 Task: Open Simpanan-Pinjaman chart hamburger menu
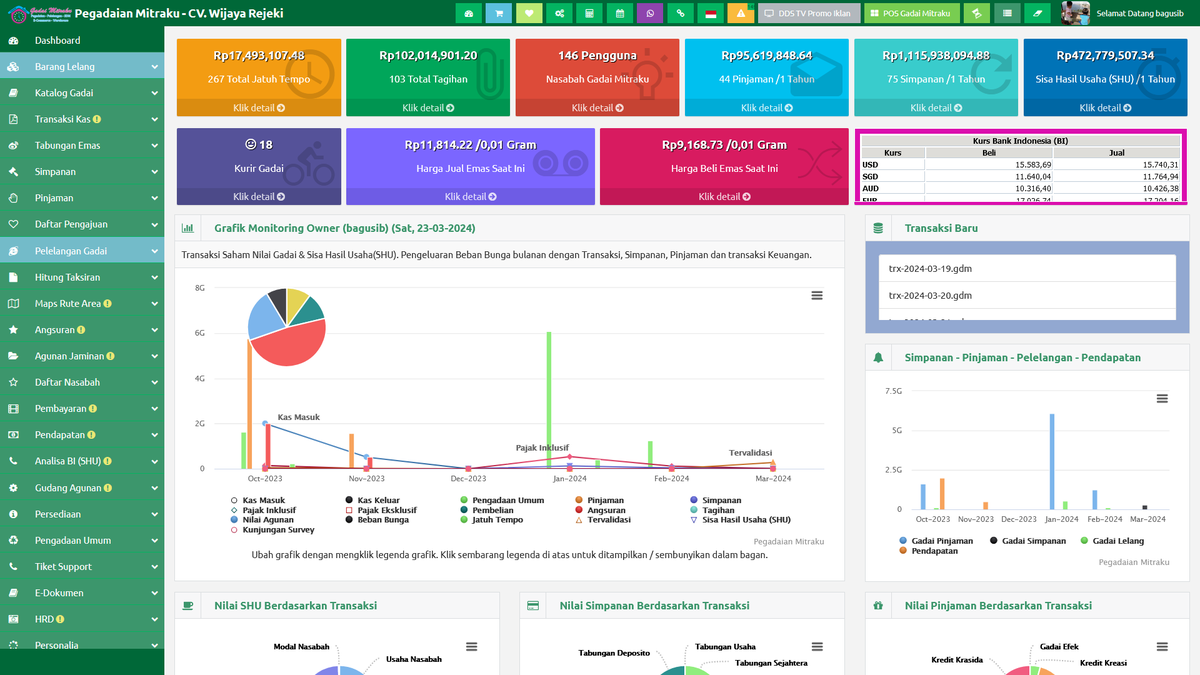(1162, 398)
